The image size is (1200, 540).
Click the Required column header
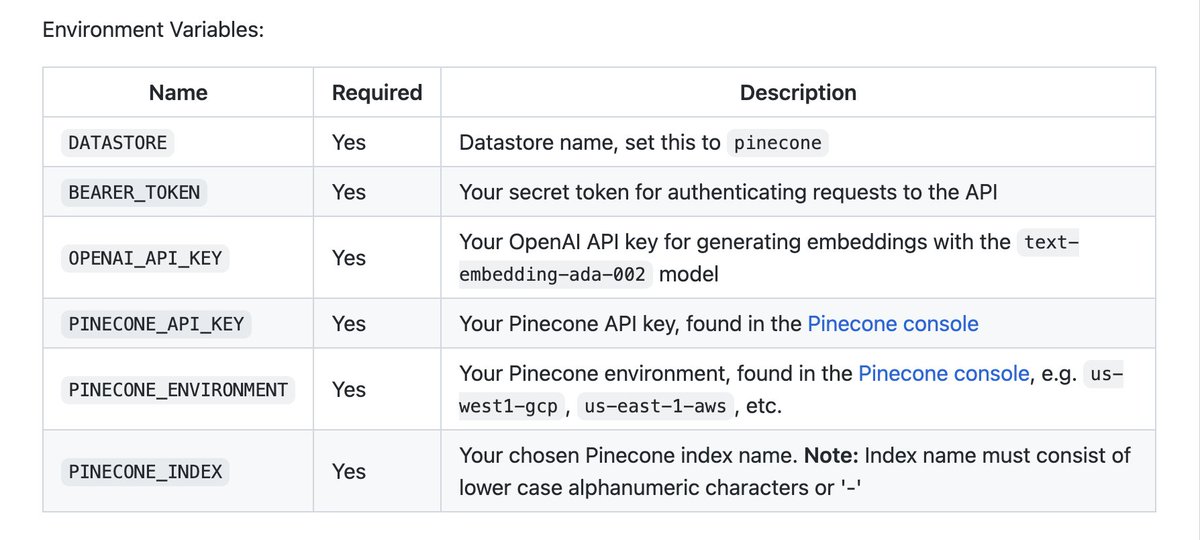coord(377,93)
